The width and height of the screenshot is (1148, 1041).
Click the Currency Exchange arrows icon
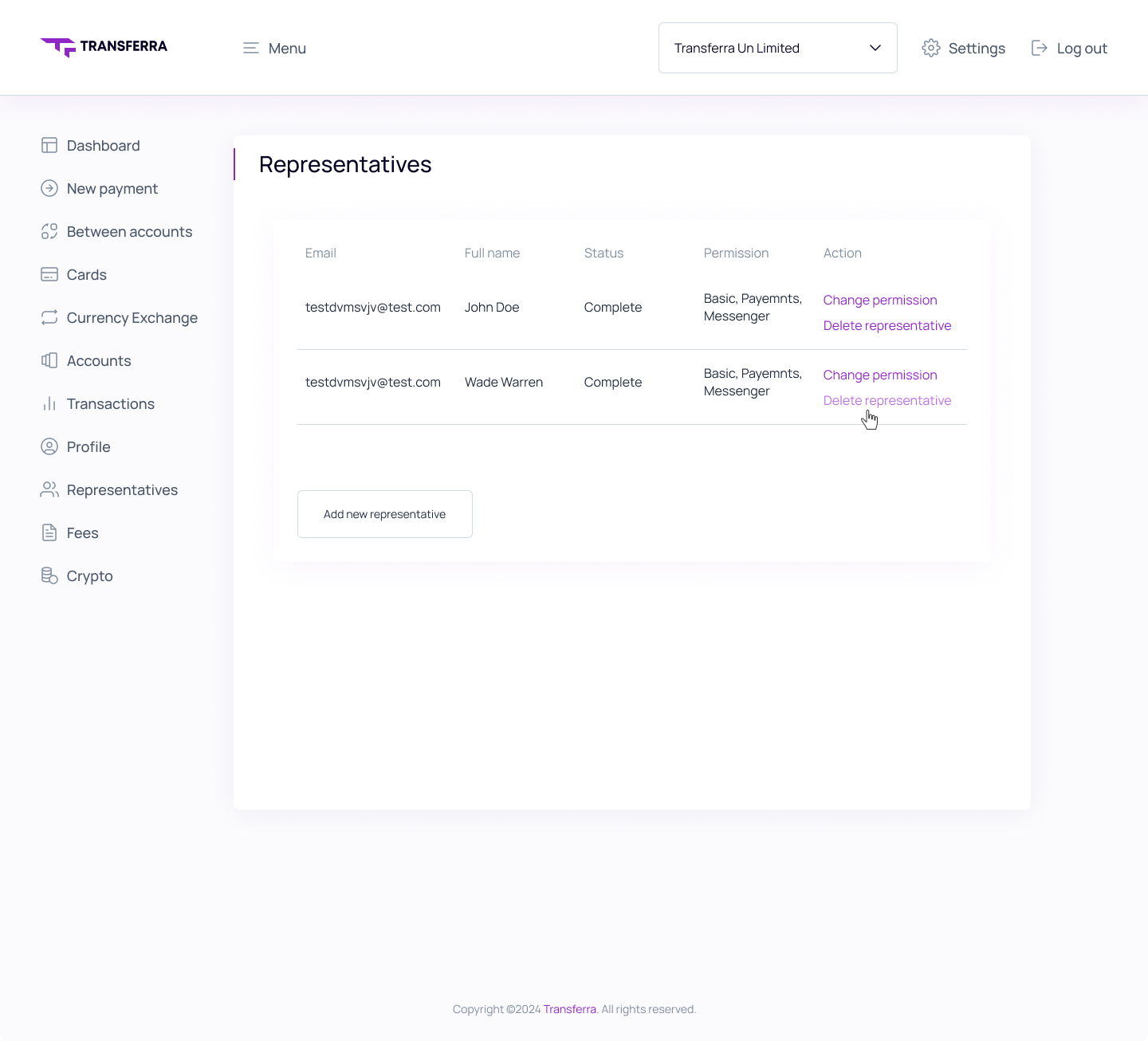tap(49, 317)
